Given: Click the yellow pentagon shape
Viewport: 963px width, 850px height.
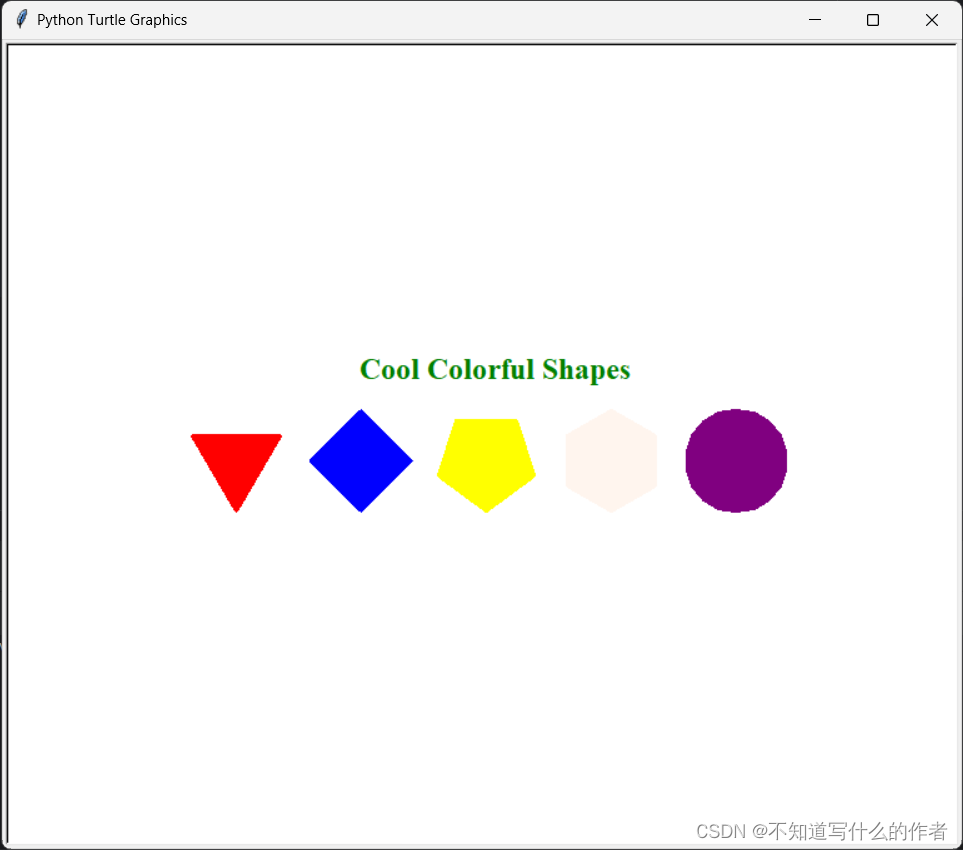Looking at the screenshot, I should coord(486,464).
